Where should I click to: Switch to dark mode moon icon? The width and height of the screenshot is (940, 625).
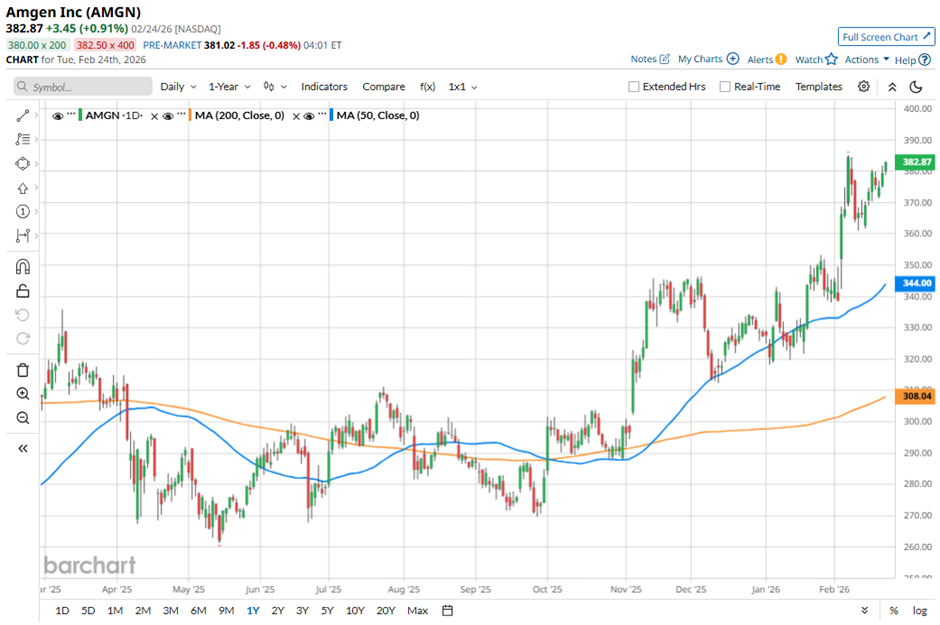[915, 87]
